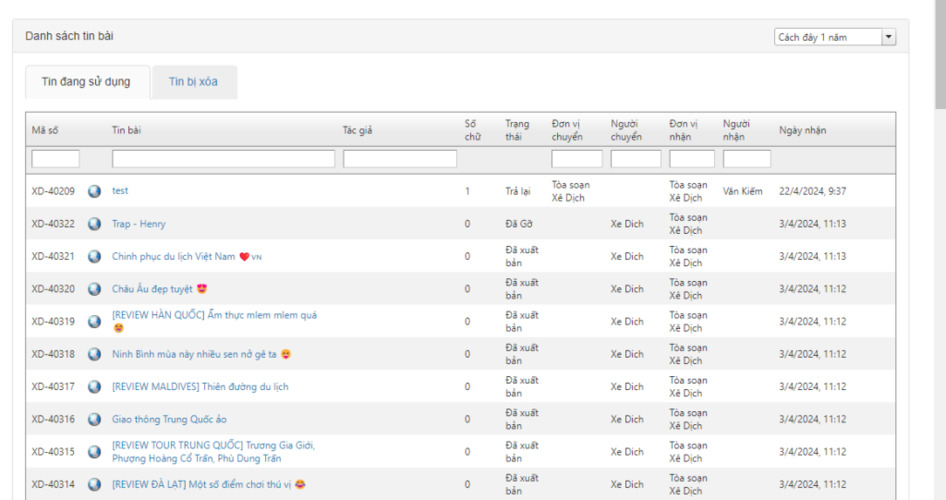Open 'Chinh phục du lịch Việt Nam' article
The width and height of the screenshot is (946, 500).
[174, 257]
